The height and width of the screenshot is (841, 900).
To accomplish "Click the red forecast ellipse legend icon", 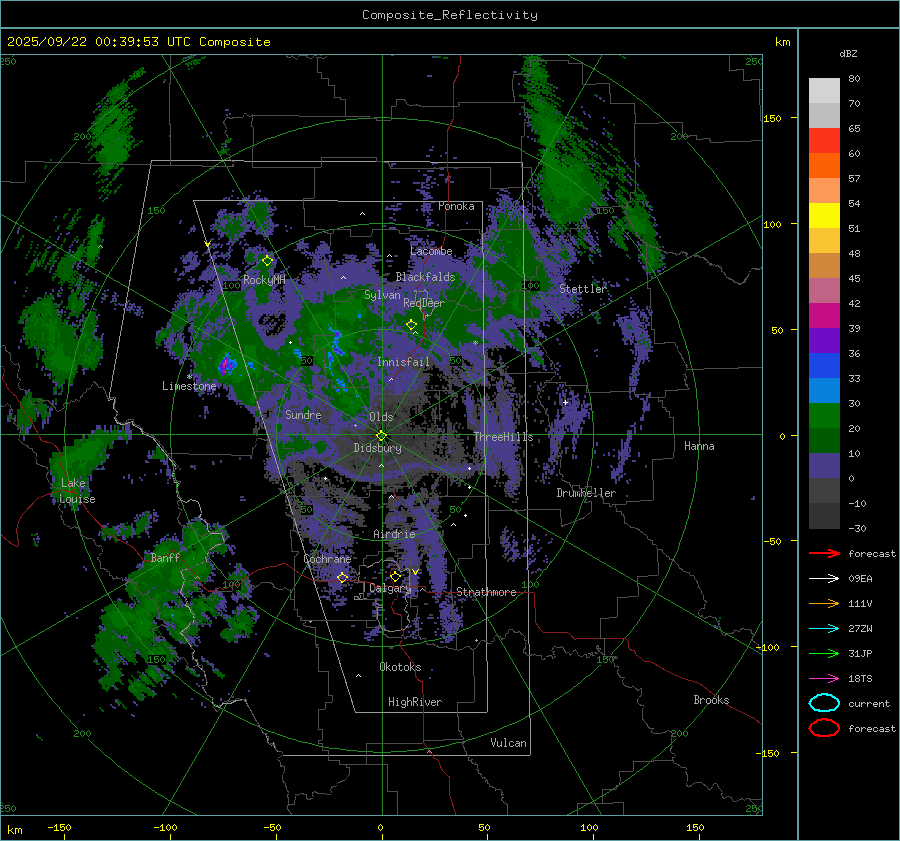I will [x=824, y=728].
